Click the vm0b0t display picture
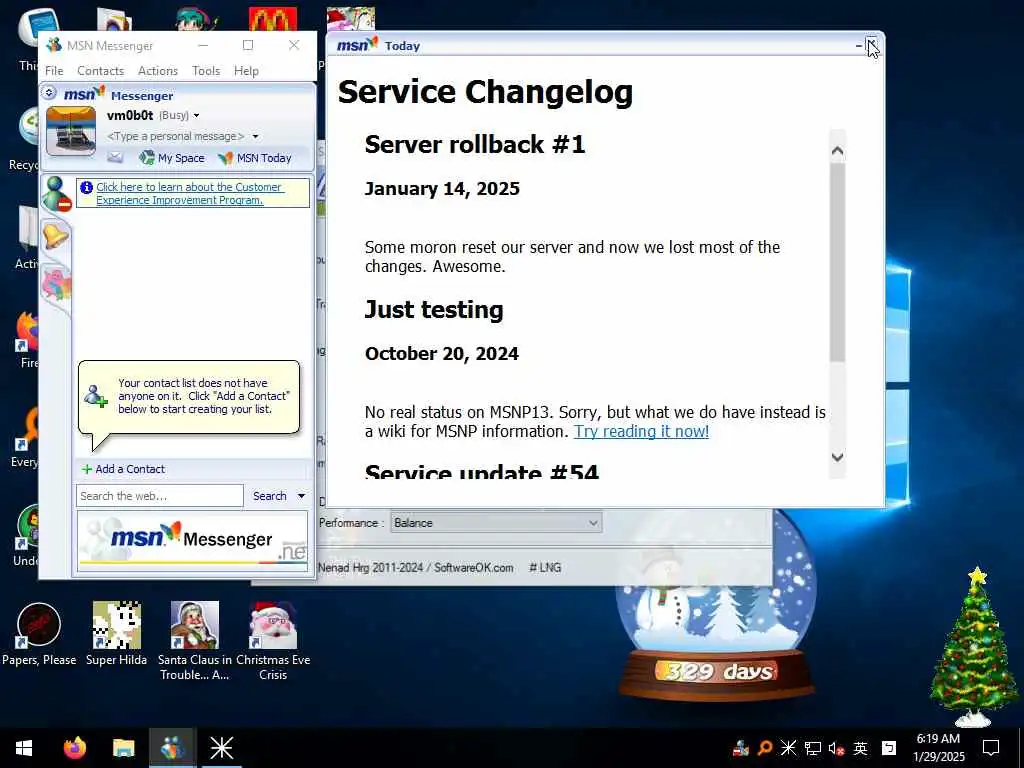The image size is (1024, 768). tap(71, 131)
